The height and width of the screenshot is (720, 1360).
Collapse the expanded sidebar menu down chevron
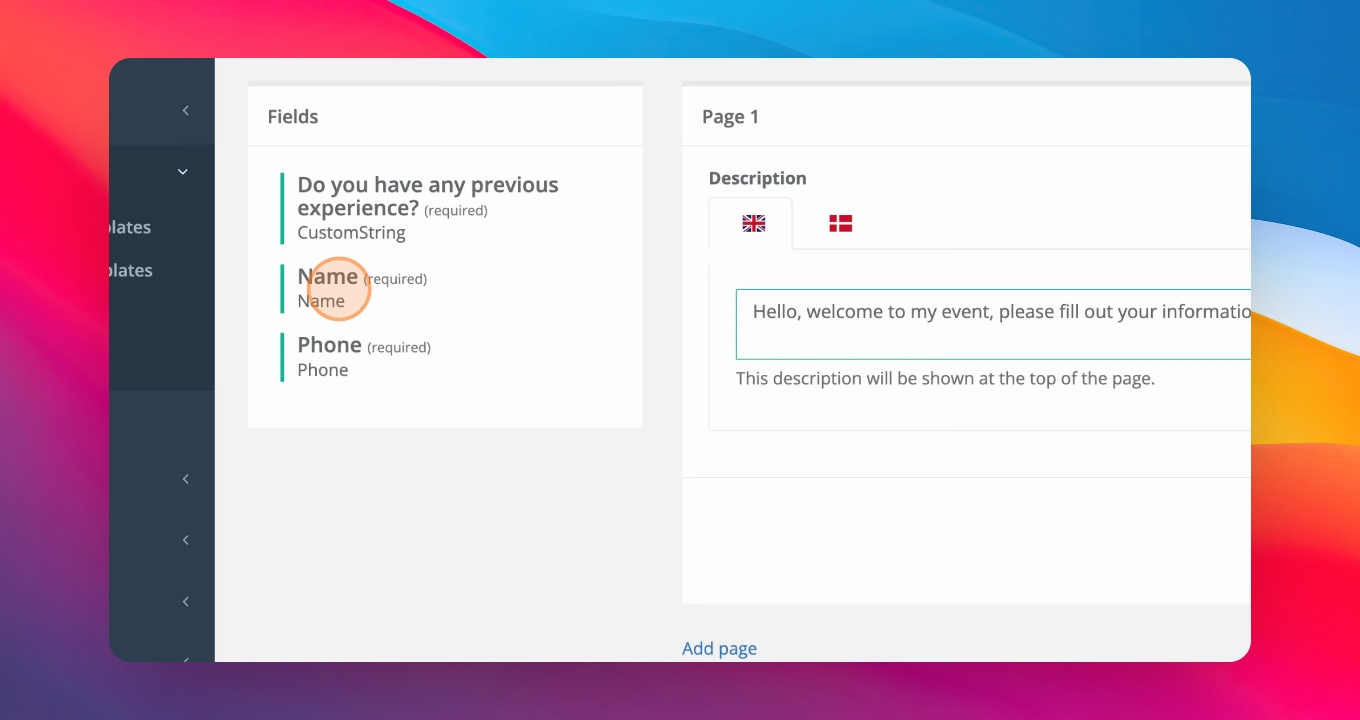(x=182, y=172)
